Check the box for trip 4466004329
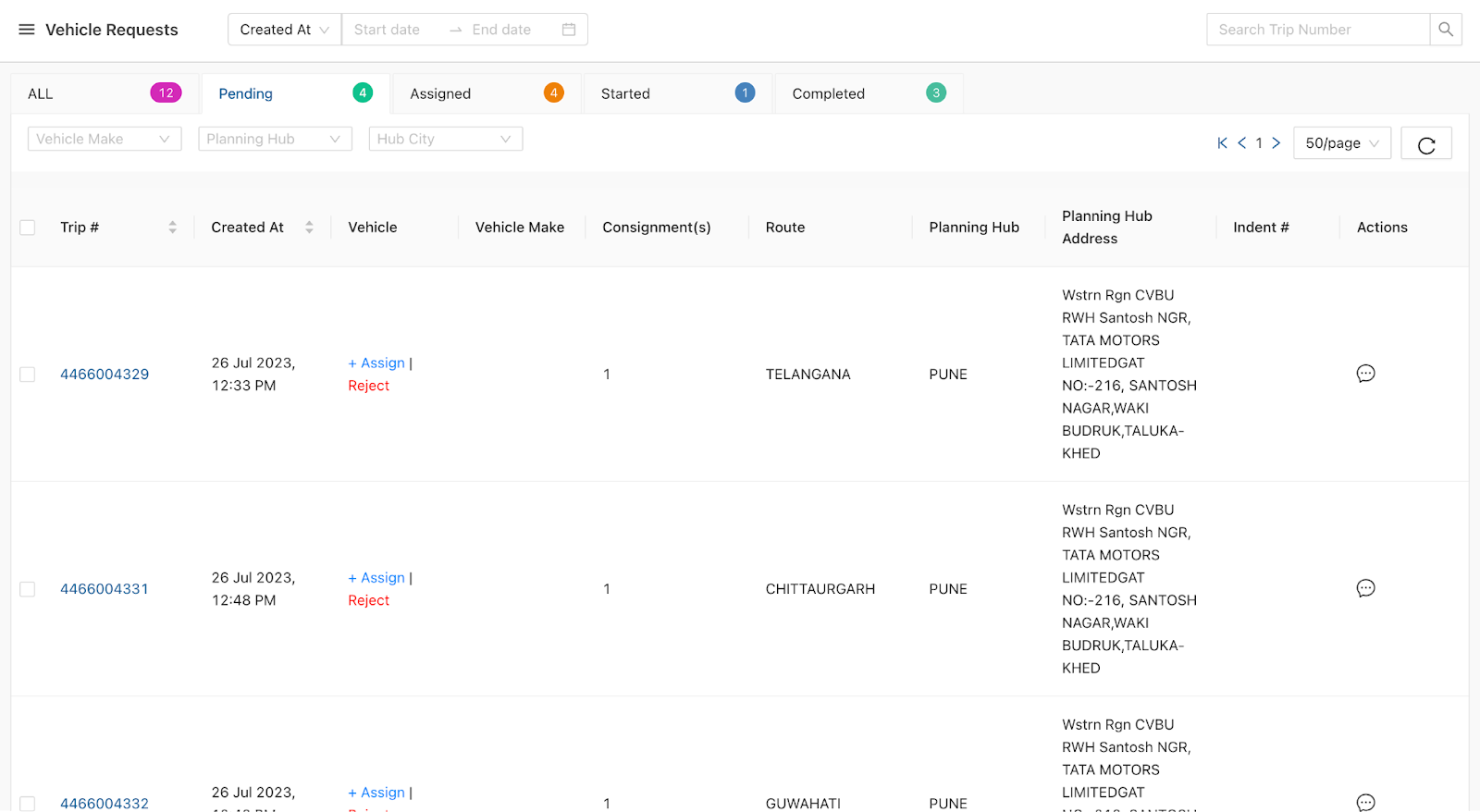Viewport: 1480px width, 812px height. (28, 375)
